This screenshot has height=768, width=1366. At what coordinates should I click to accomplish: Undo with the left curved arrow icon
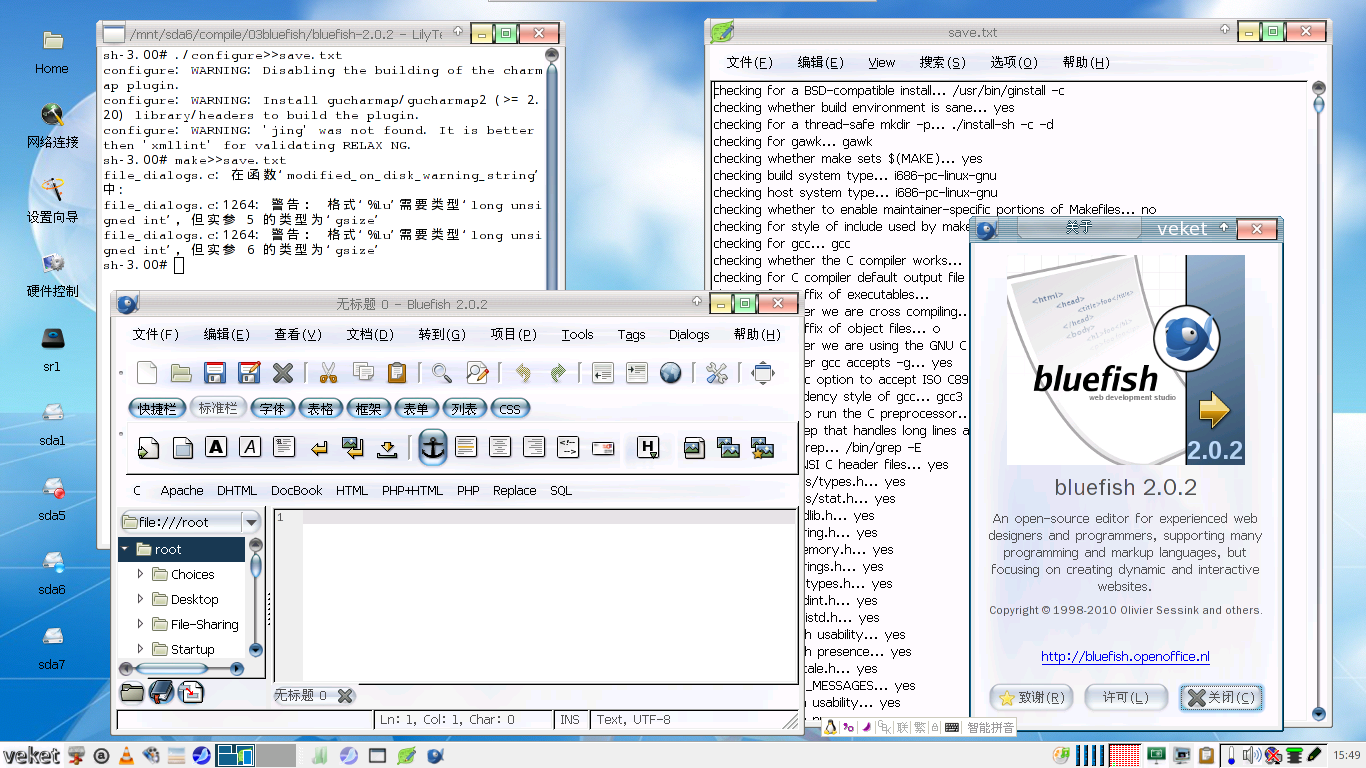coord(523,373)
